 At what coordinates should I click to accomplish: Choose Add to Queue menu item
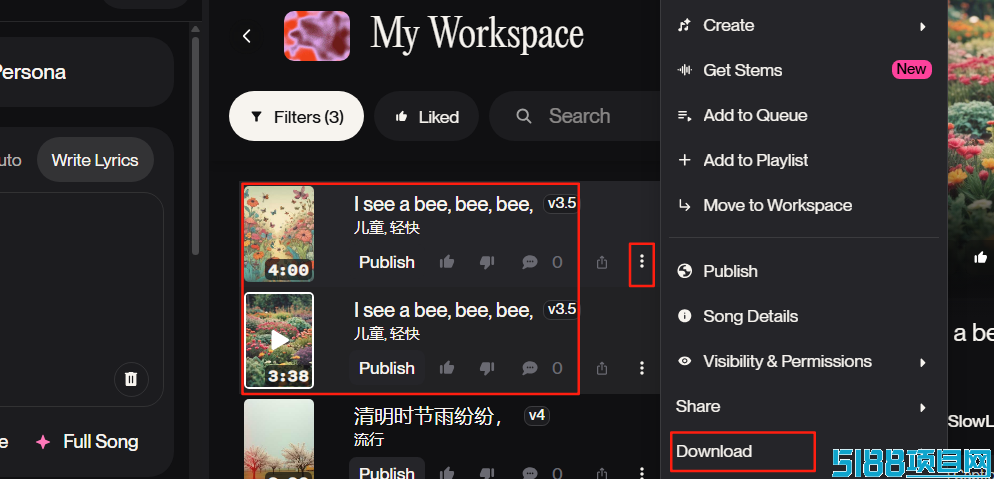[804, 115]
